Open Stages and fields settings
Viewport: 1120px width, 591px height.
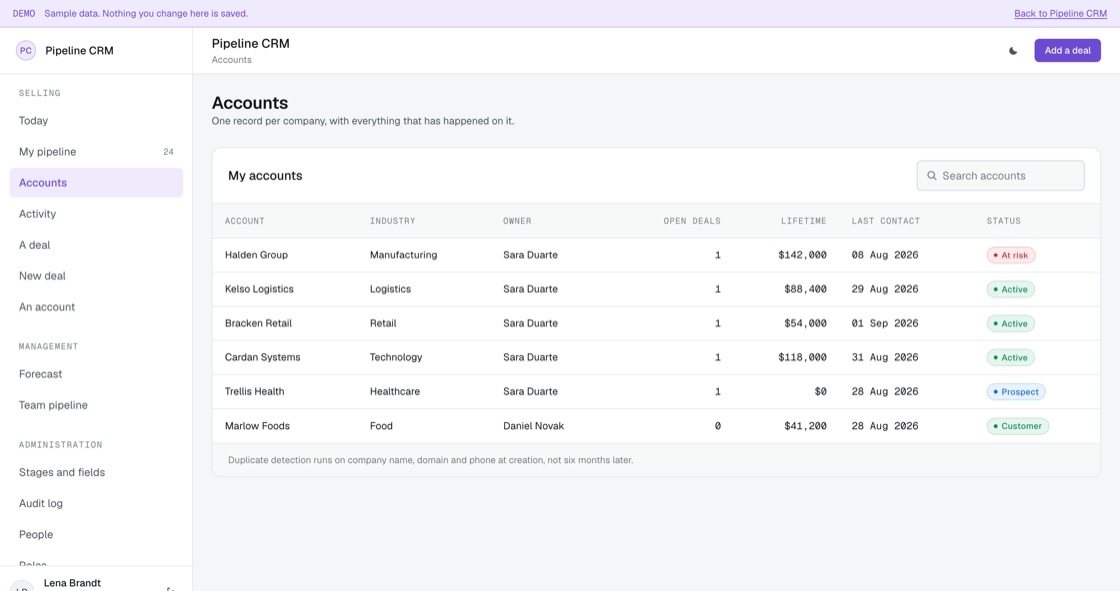[x=96, y=472]
